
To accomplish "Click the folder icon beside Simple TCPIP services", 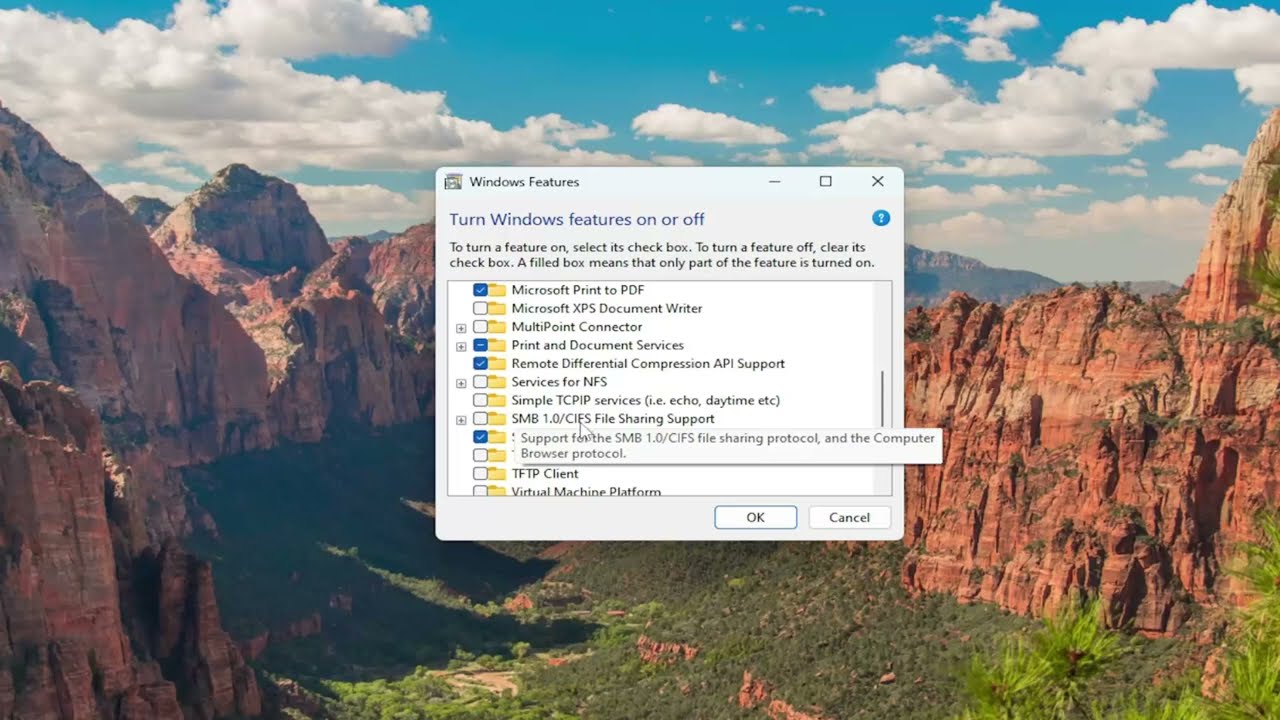I will [497, 400].
